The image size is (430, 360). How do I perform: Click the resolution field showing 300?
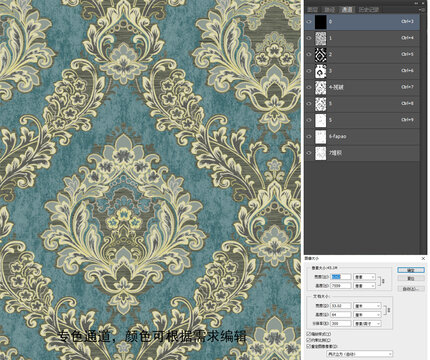[x=341, y=324]
